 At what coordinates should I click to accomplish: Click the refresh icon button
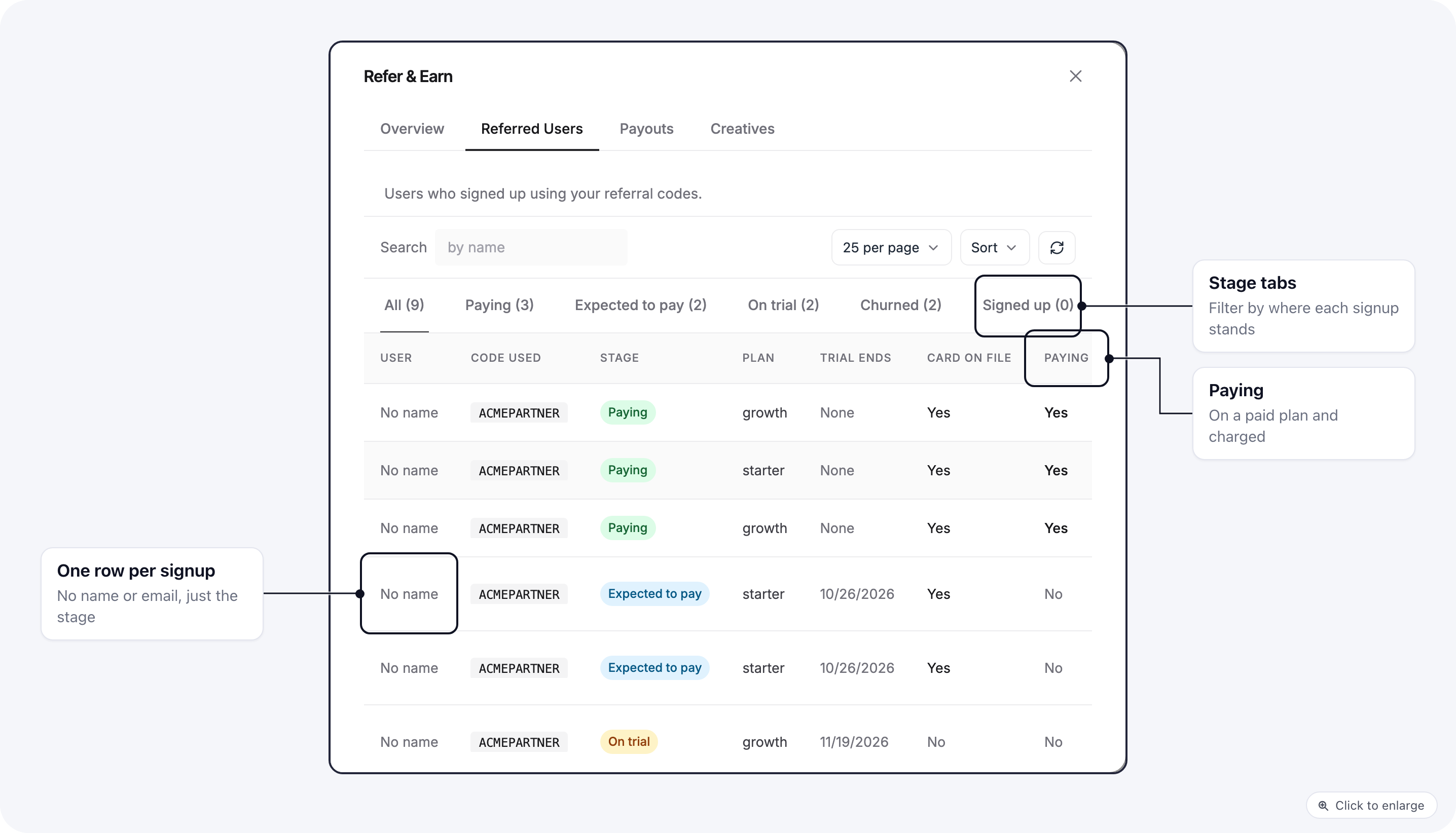pyautogui.click(x=1057, y=247)
